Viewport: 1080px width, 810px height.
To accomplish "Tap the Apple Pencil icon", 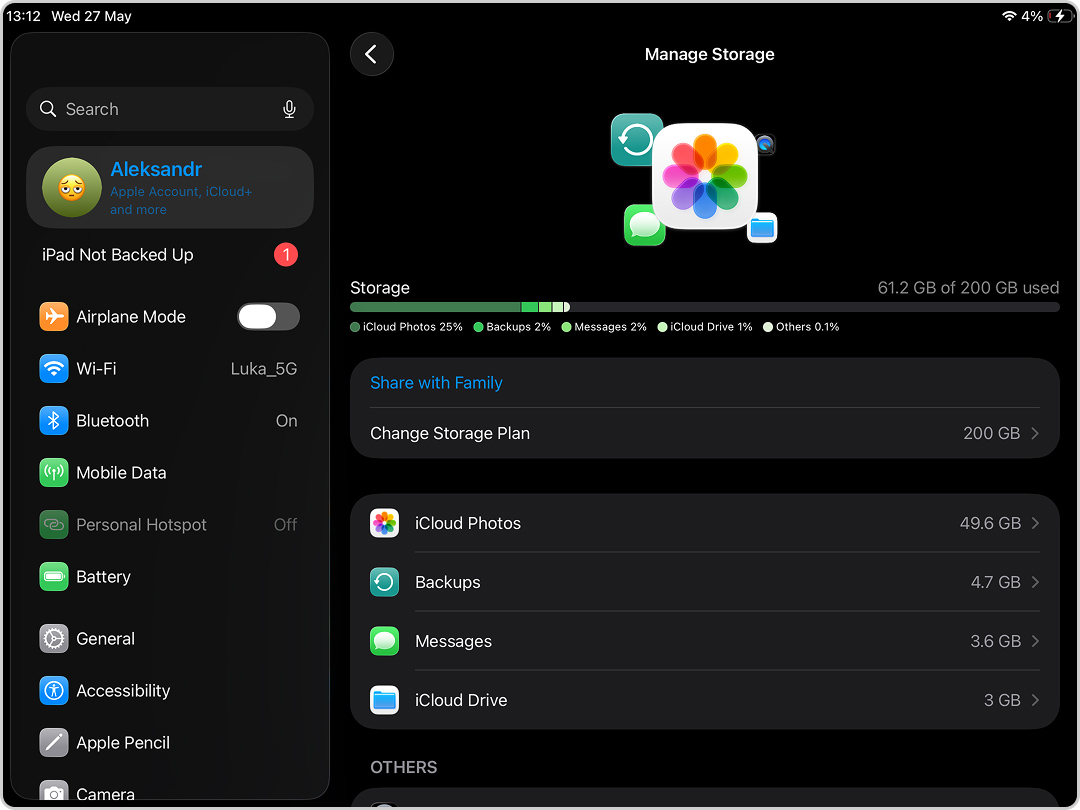I will click(54, 742).
